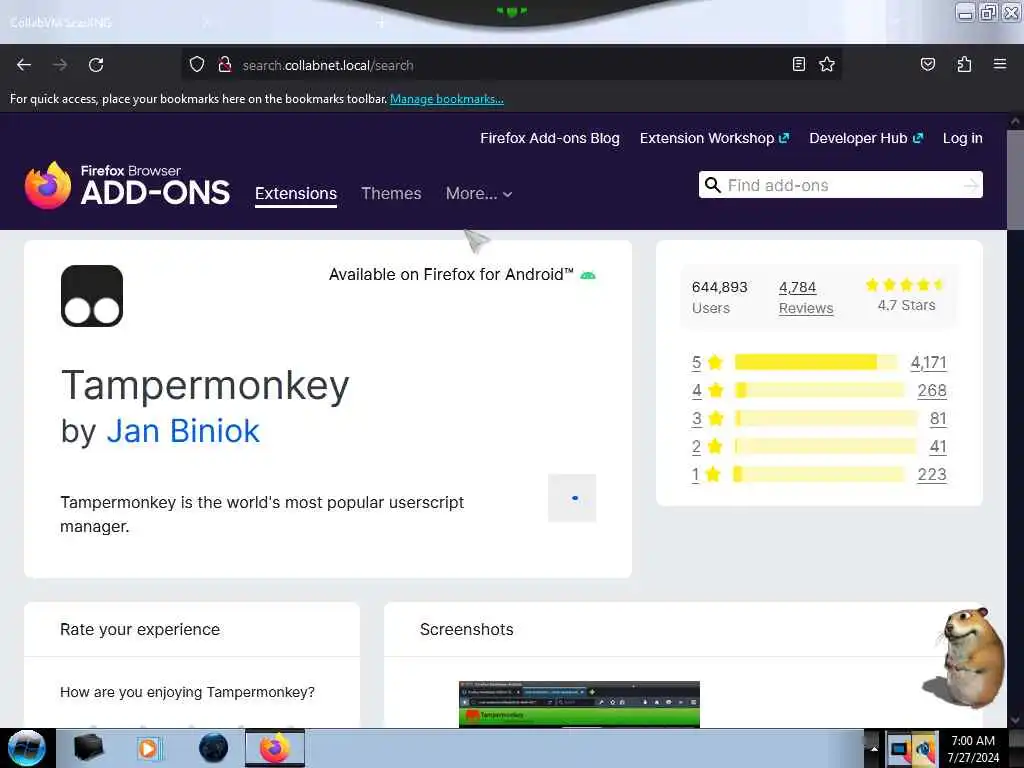Submit search with the arrow icon
1024x768 pixels.
coord(971,185)
